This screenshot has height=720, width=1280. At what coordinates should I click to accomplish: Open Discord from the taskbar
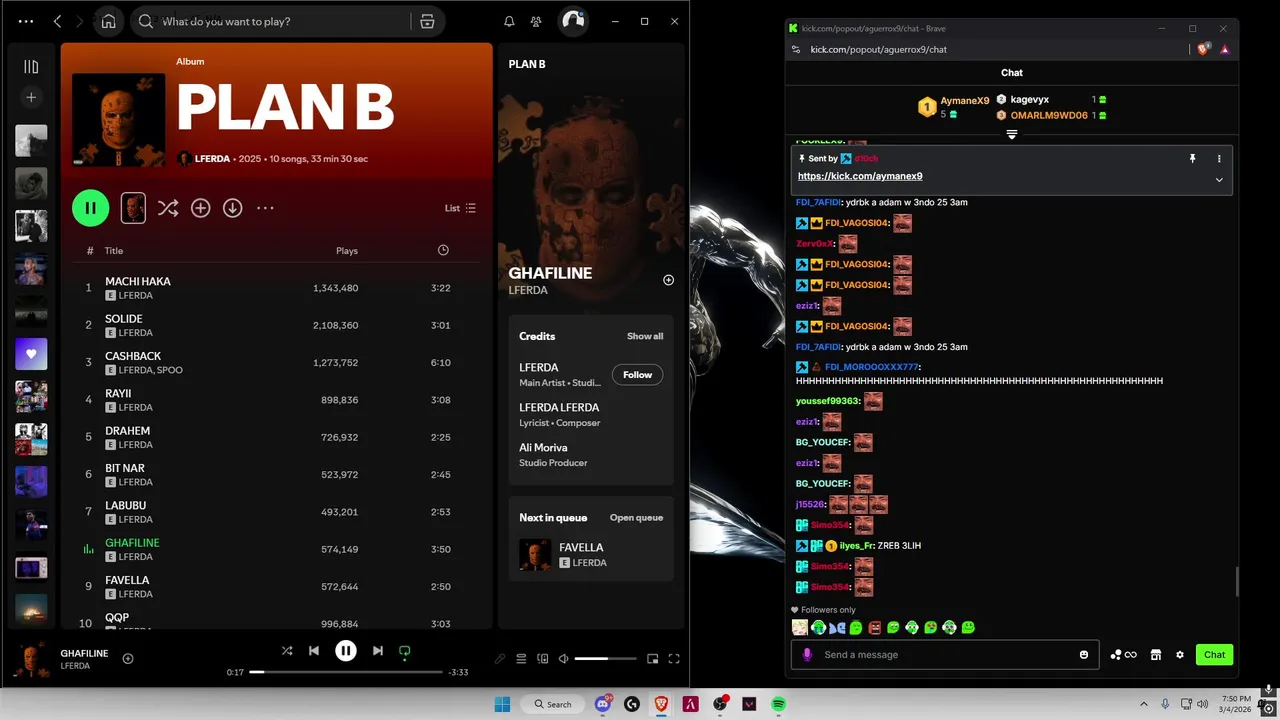603,704
